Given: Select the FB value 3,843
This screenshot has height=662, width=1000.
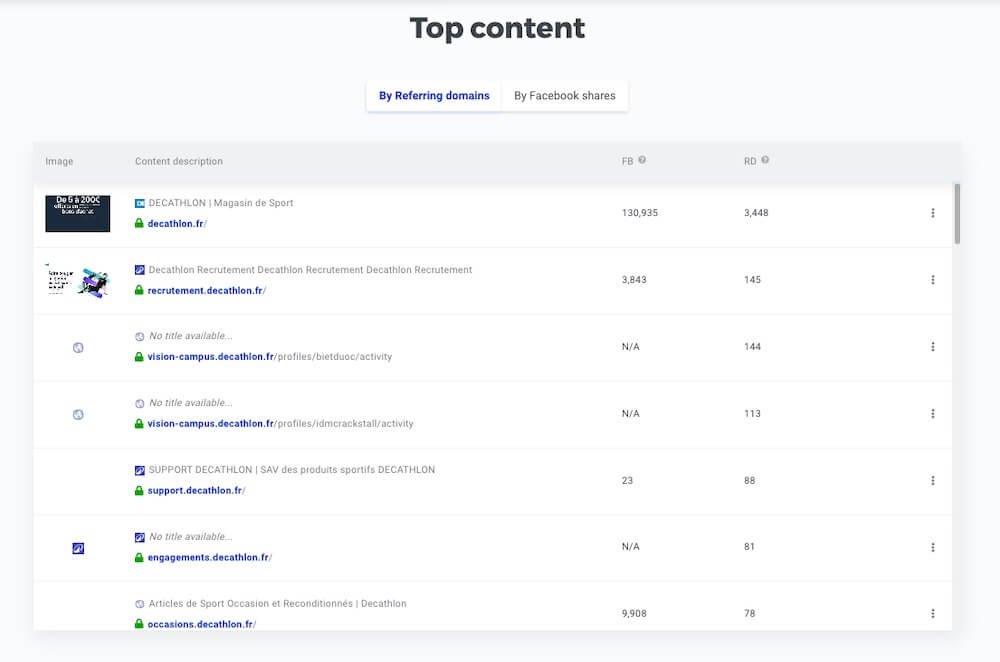Looking at the screenshot, I should (634, 280).
